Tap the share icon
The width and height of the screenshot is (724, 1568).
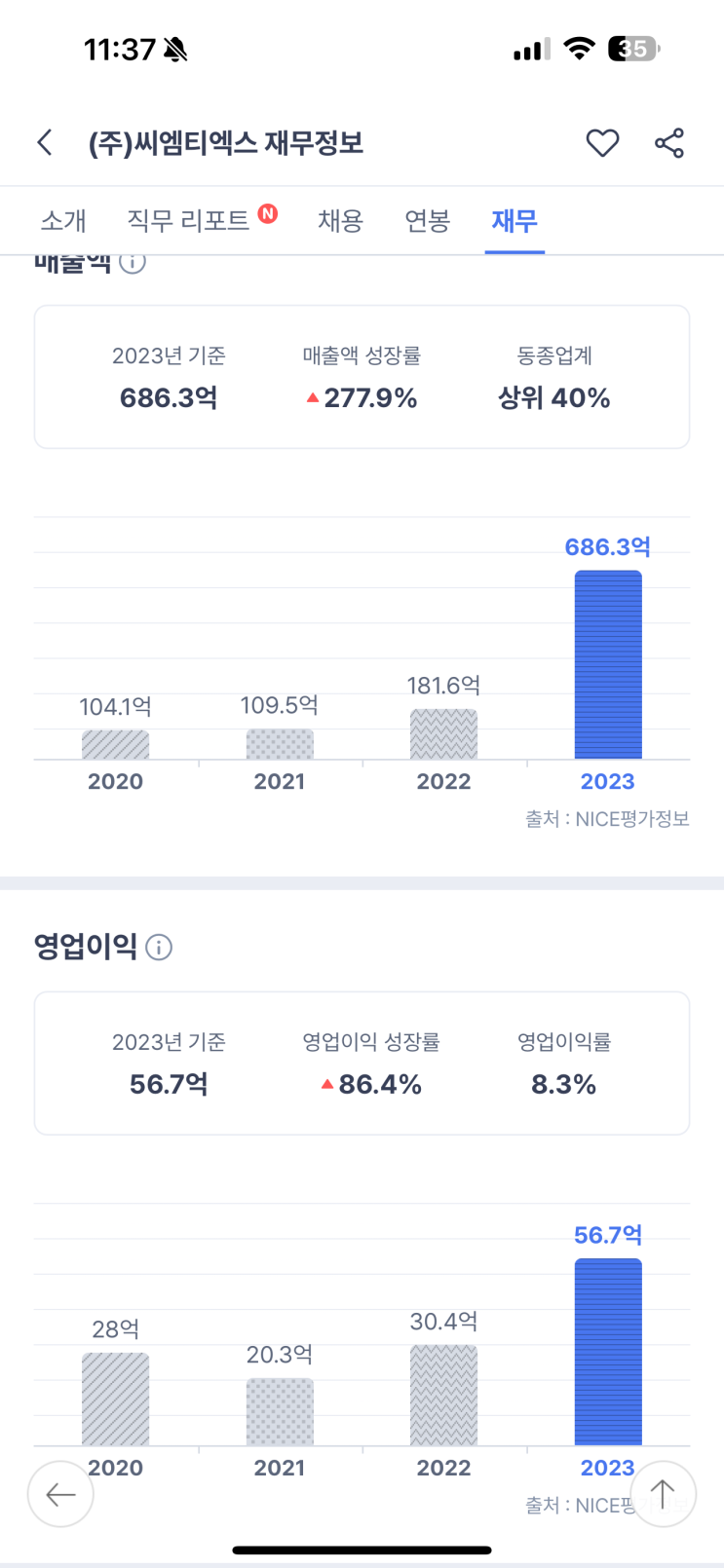[x=669, y=143]
